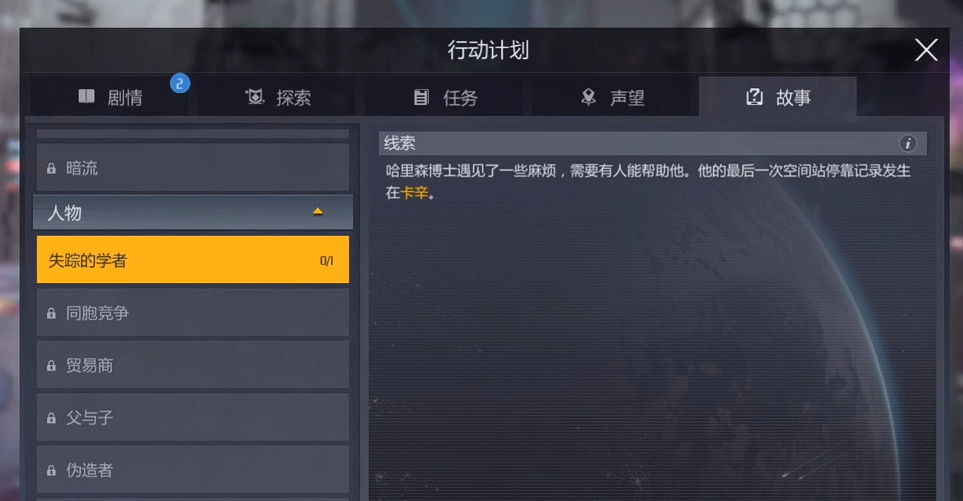Switch to the 探索 tab
The height and width of the screenshot is (501, 963).
tap(278, 97)
